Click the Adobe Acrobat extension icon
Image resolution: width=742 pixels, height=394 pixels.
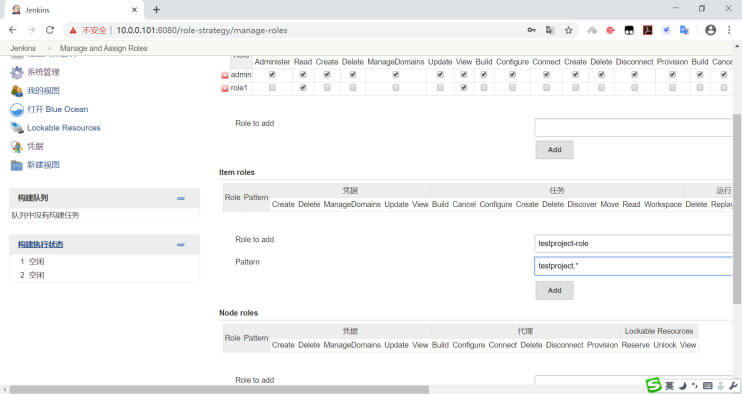(x=647, y=30)
